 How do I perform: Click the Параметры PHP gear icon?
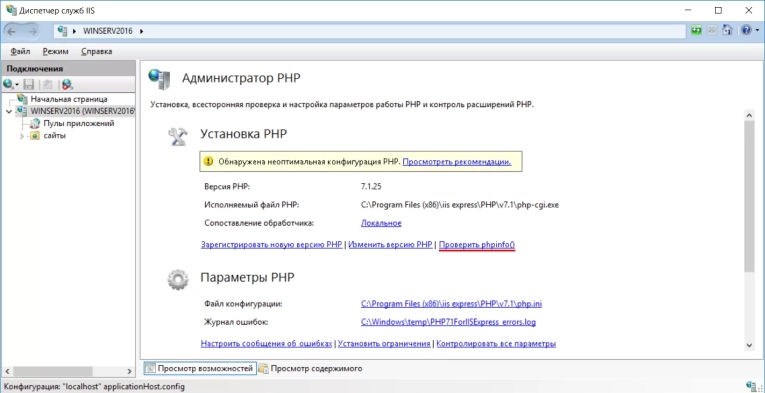[177, 280]
